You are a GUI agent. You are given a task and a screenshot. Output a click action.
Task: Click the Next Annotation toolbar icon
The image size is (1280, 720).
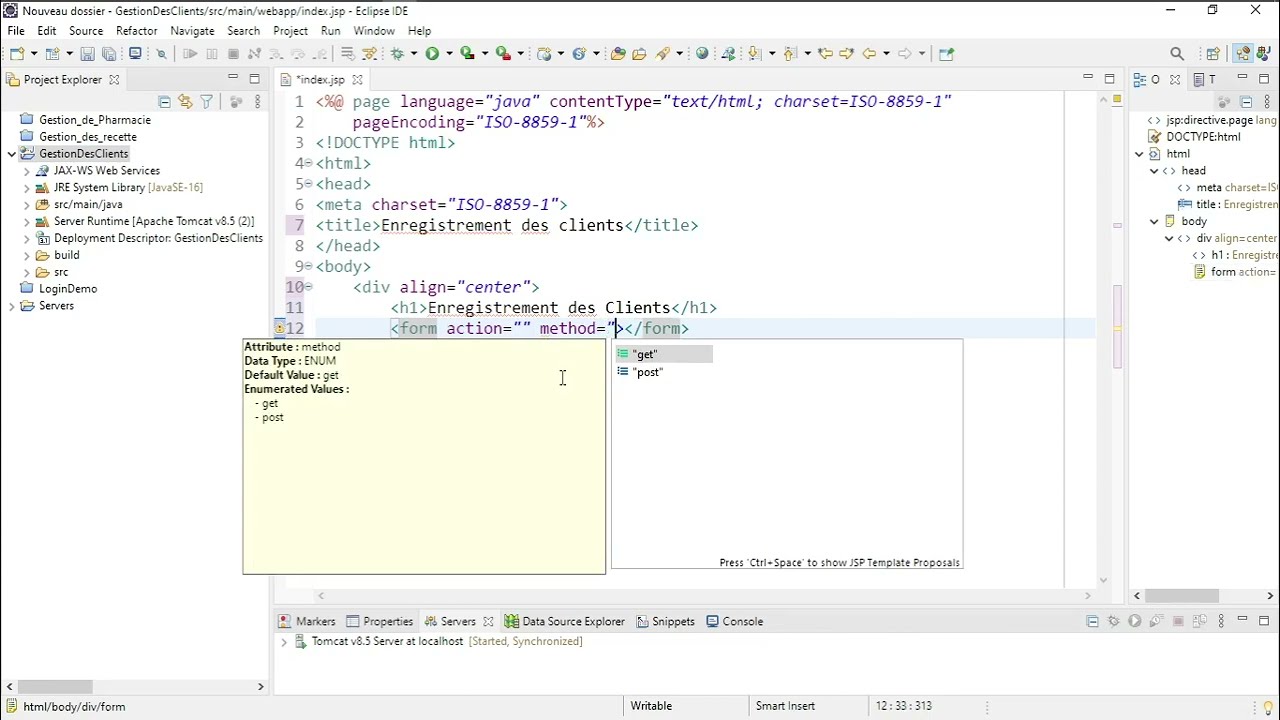coord(755,53)
